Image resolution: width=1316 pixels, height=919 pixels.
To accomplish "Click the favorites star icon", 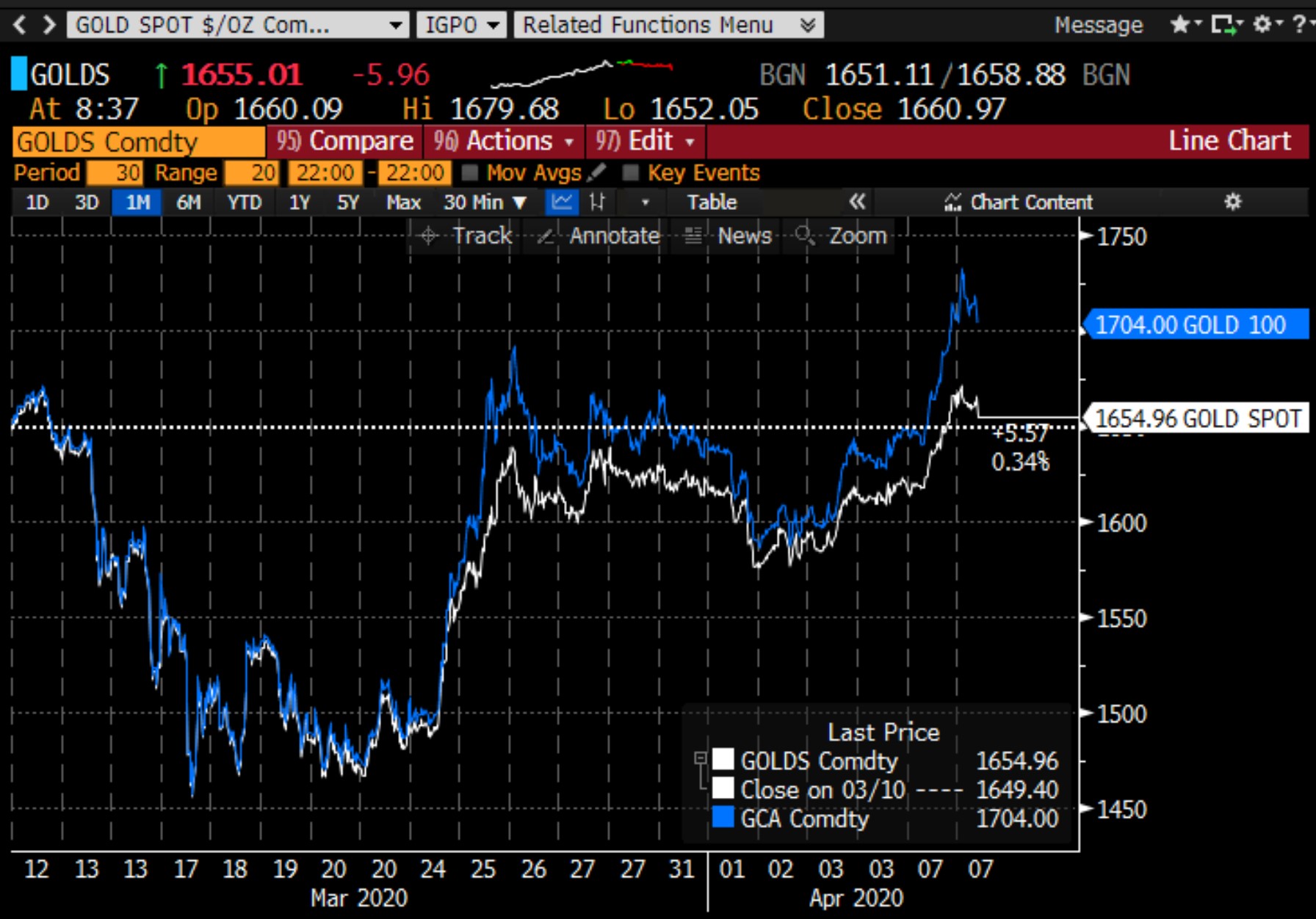I will tap(1180, 25).
